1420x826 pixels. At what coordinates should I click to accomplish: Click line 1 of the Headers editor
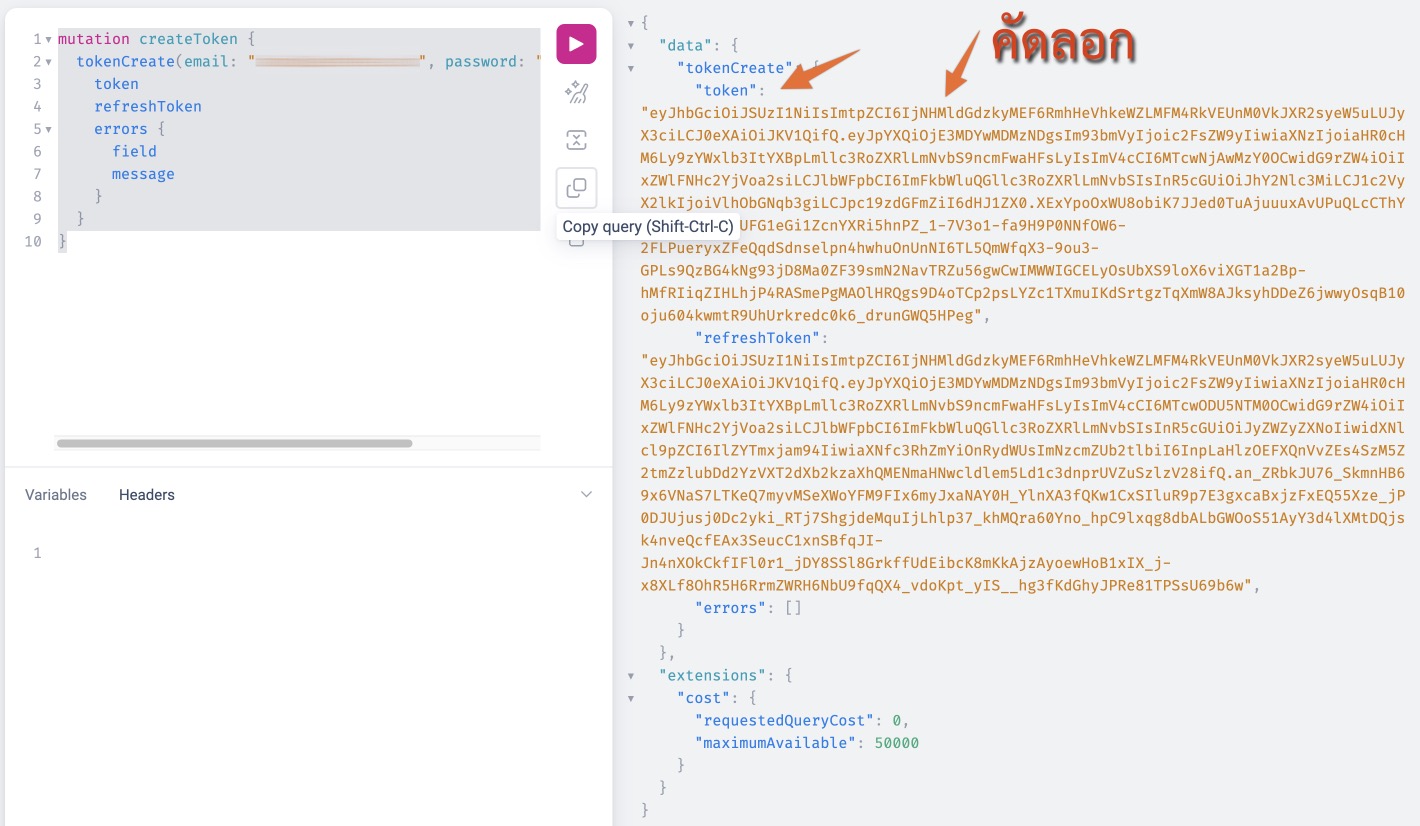tap(300, 553)
